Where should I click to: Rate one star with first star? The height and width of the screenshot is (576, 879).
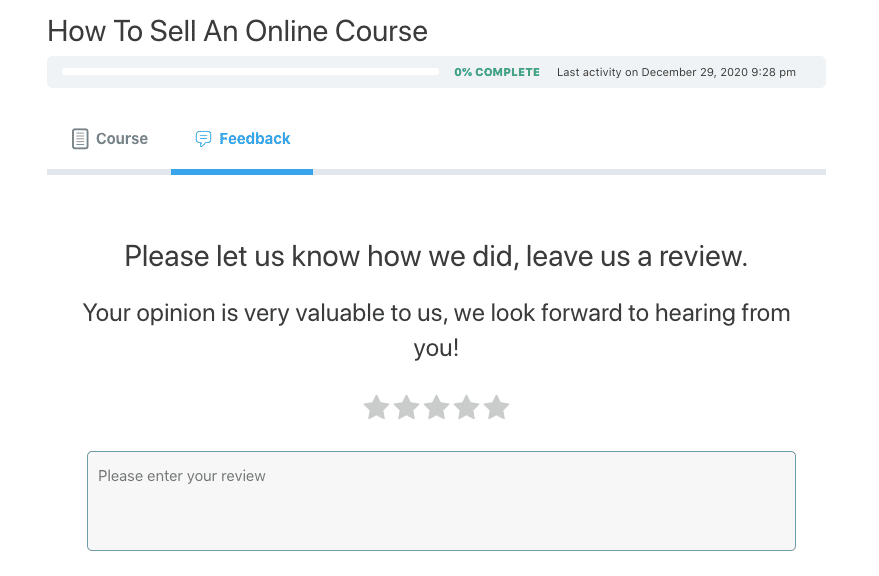click(376, 407)
